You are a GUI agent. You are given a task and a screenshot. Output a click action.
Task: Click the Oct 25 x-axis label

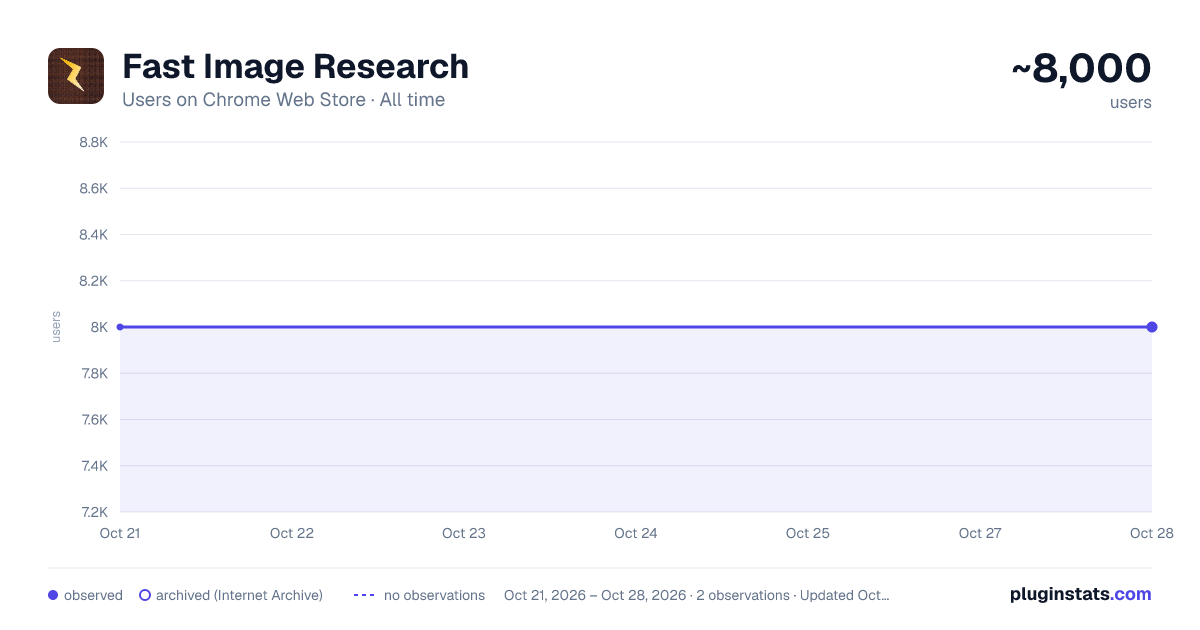[808, 533]
